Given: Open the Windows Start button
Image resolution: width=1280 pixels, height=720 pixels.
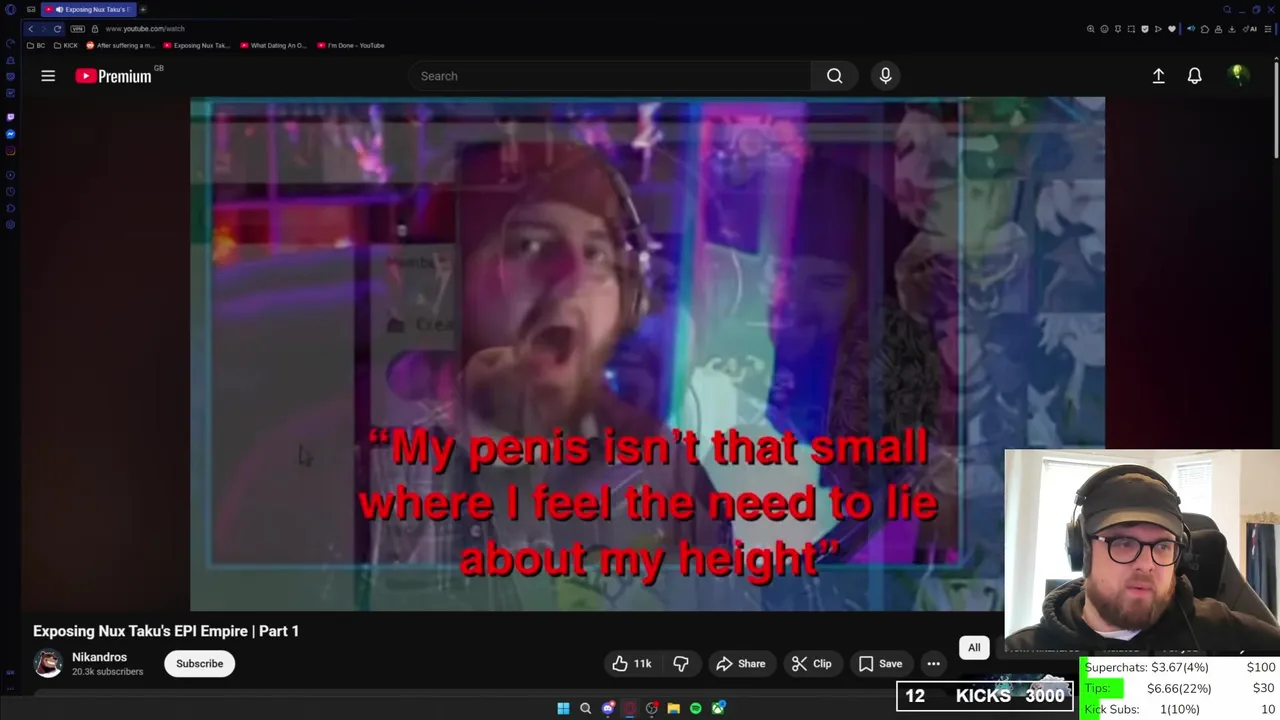Looking at the screenshot, I should 563,708.
